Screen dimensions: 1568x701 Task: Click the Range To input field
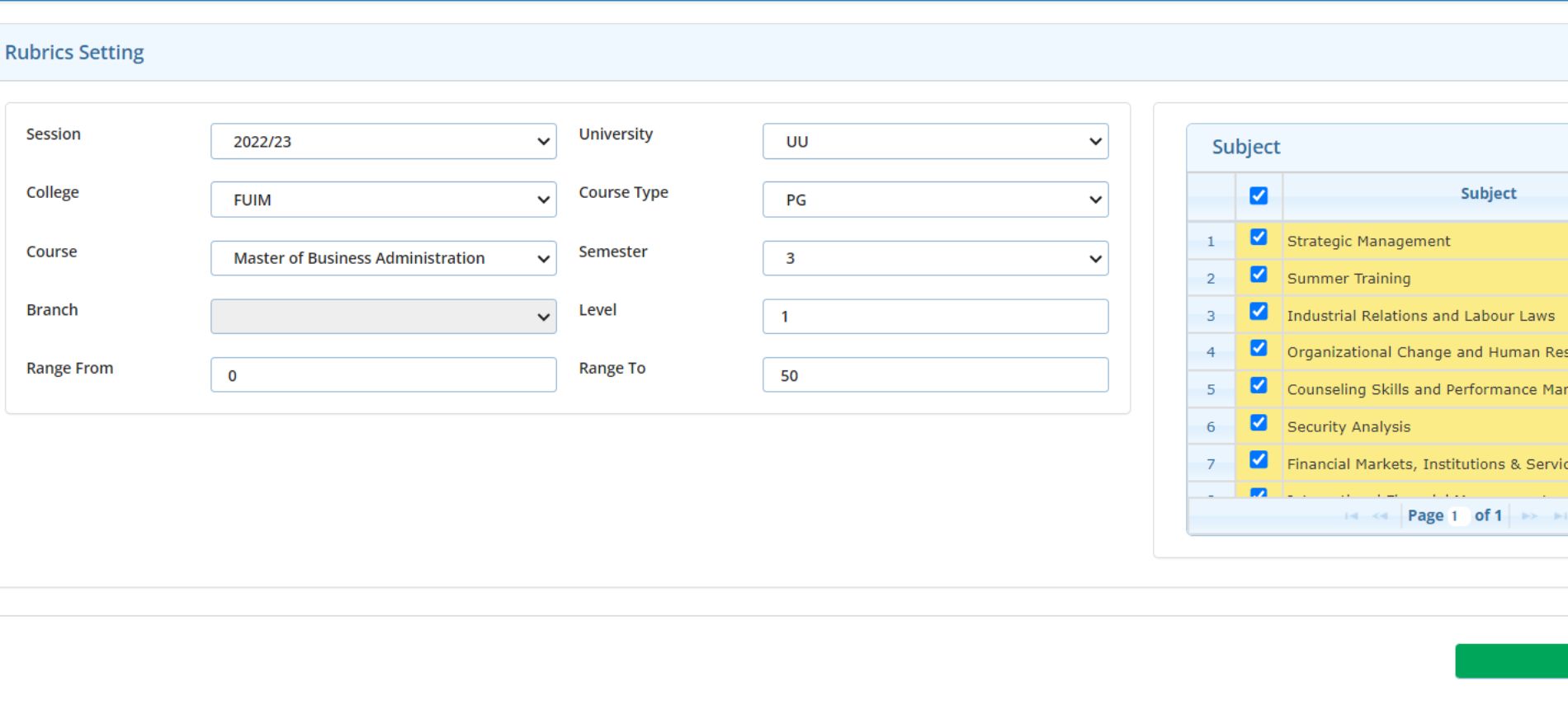[935, 375]
